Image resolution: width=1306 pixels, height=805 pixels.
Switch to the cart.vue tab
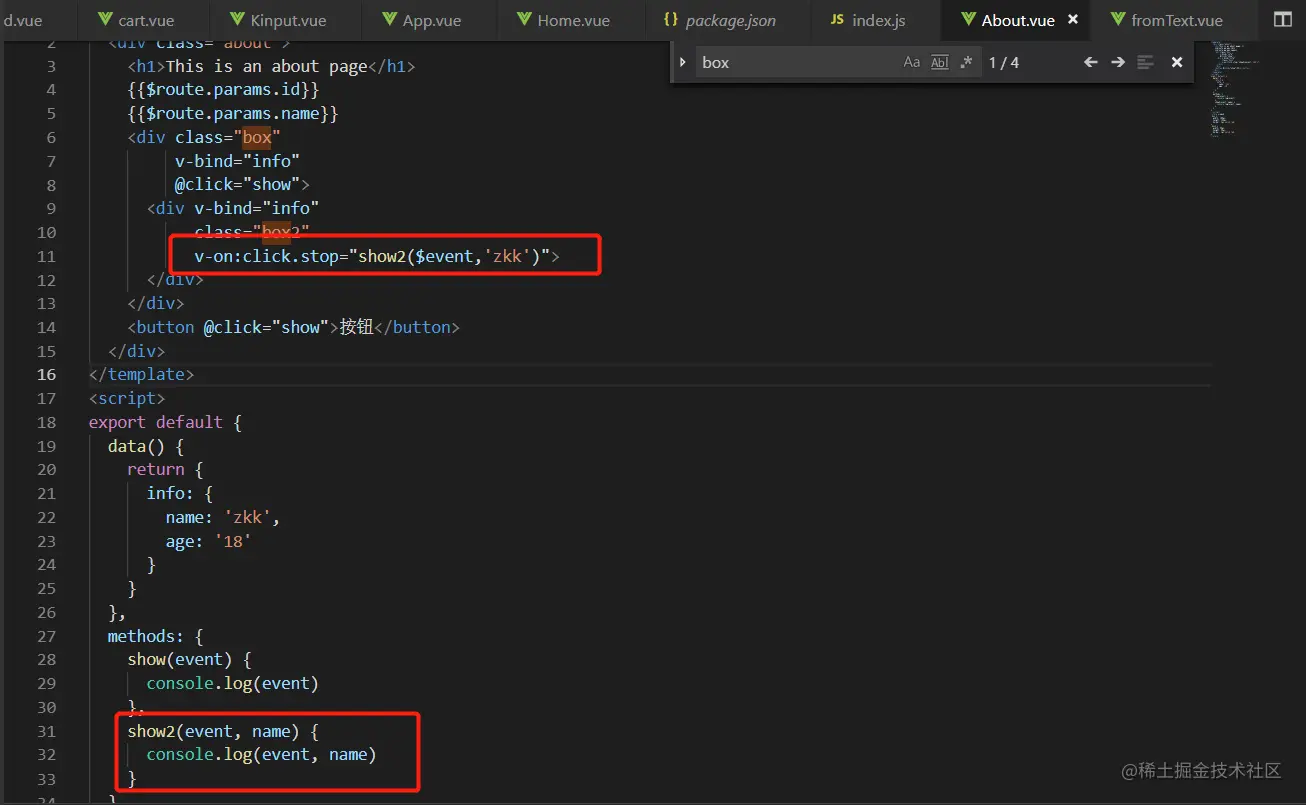136,20
